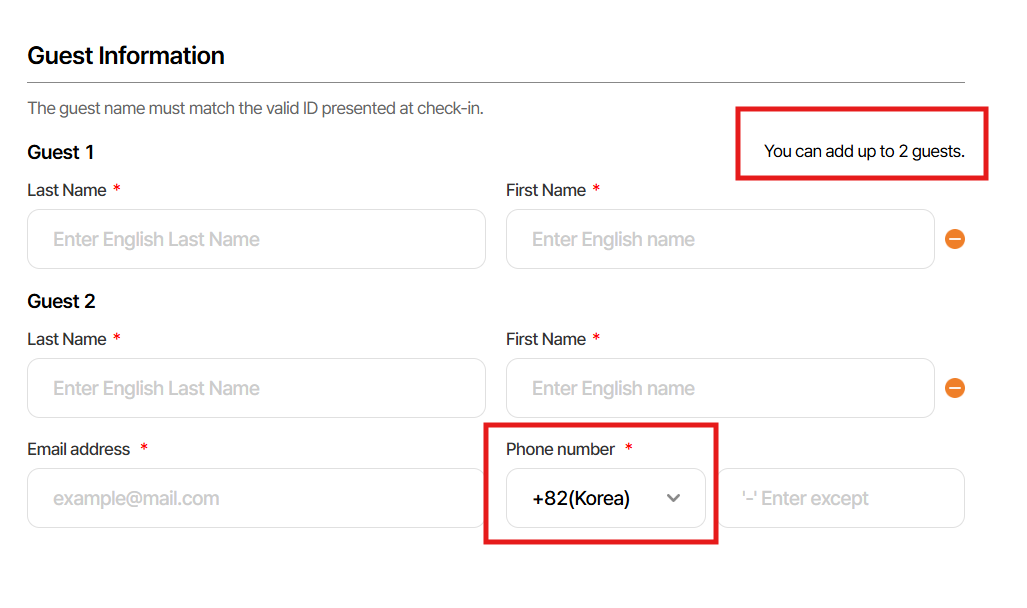Click the Email address input box

click(256, 498)
